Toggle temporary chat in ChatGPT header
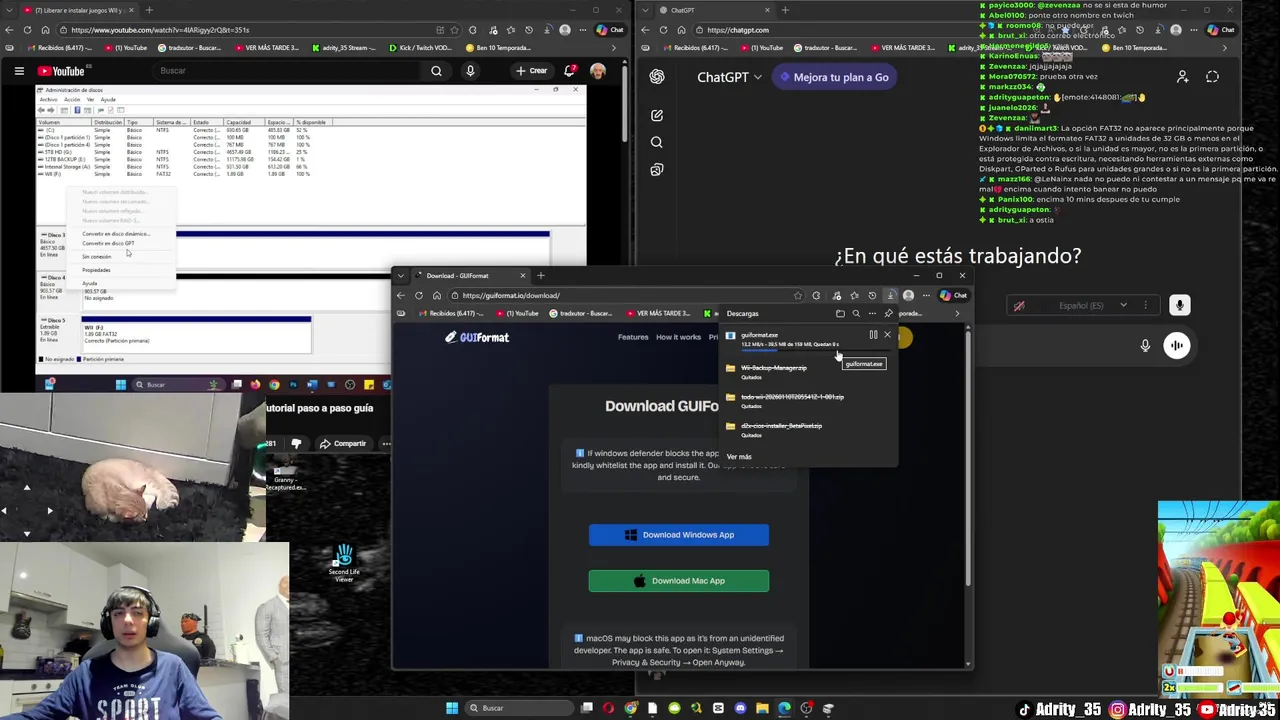The width and height of the screenshot is (1280, 720). pos(1213,77)
